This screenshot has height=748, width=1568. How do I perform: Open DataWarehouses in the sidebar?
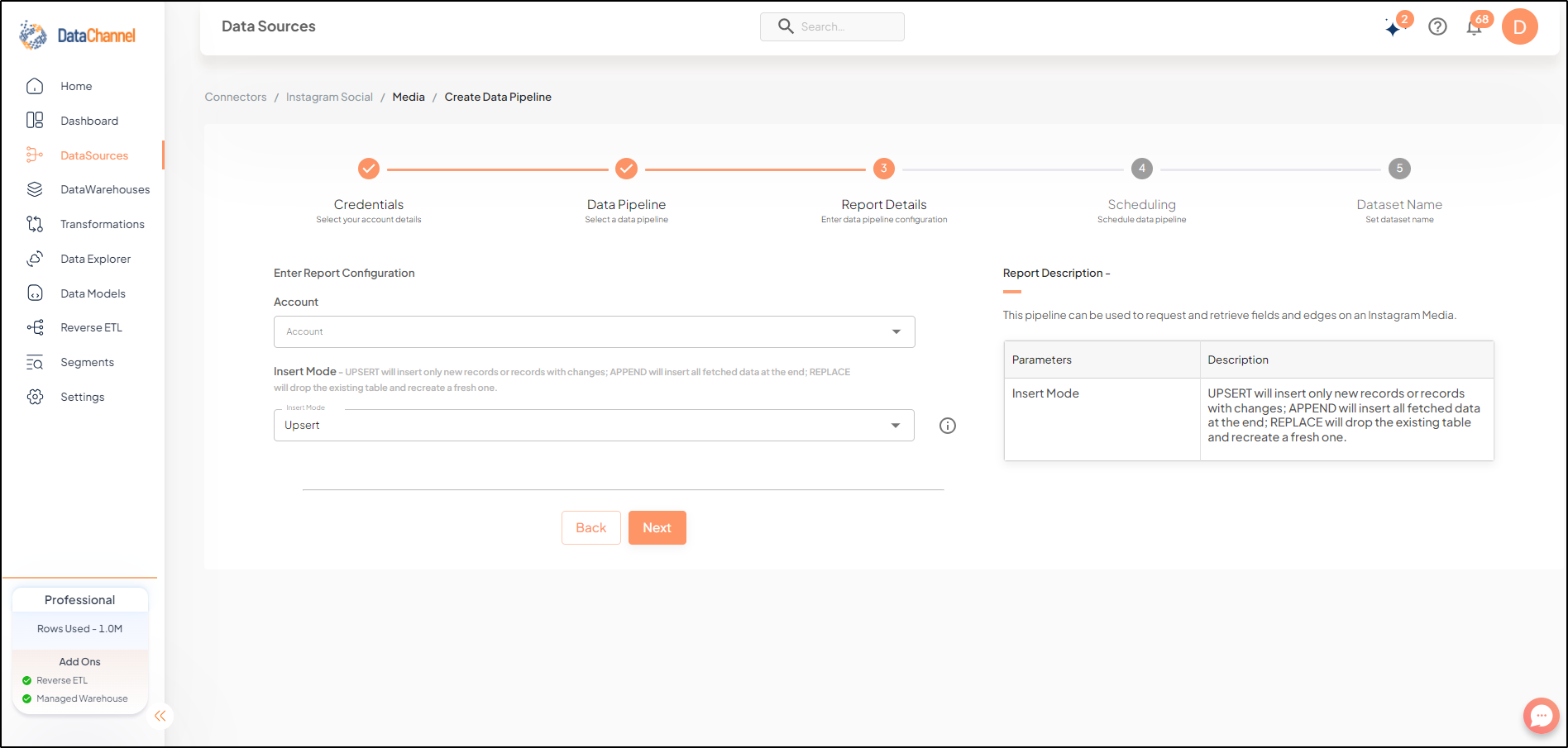pos(105,189)
